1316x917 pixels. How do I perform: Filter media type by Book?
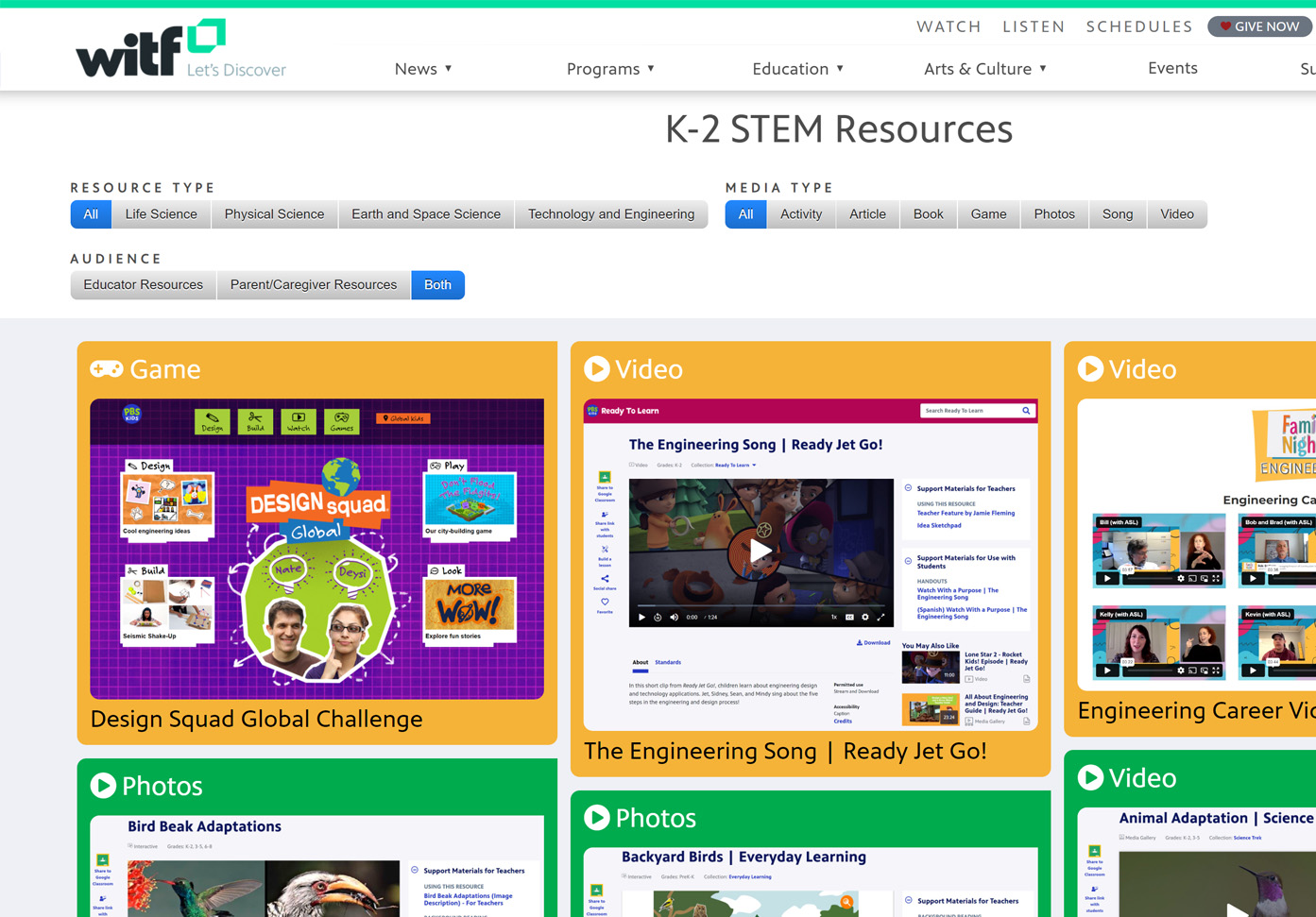(929, 214)
